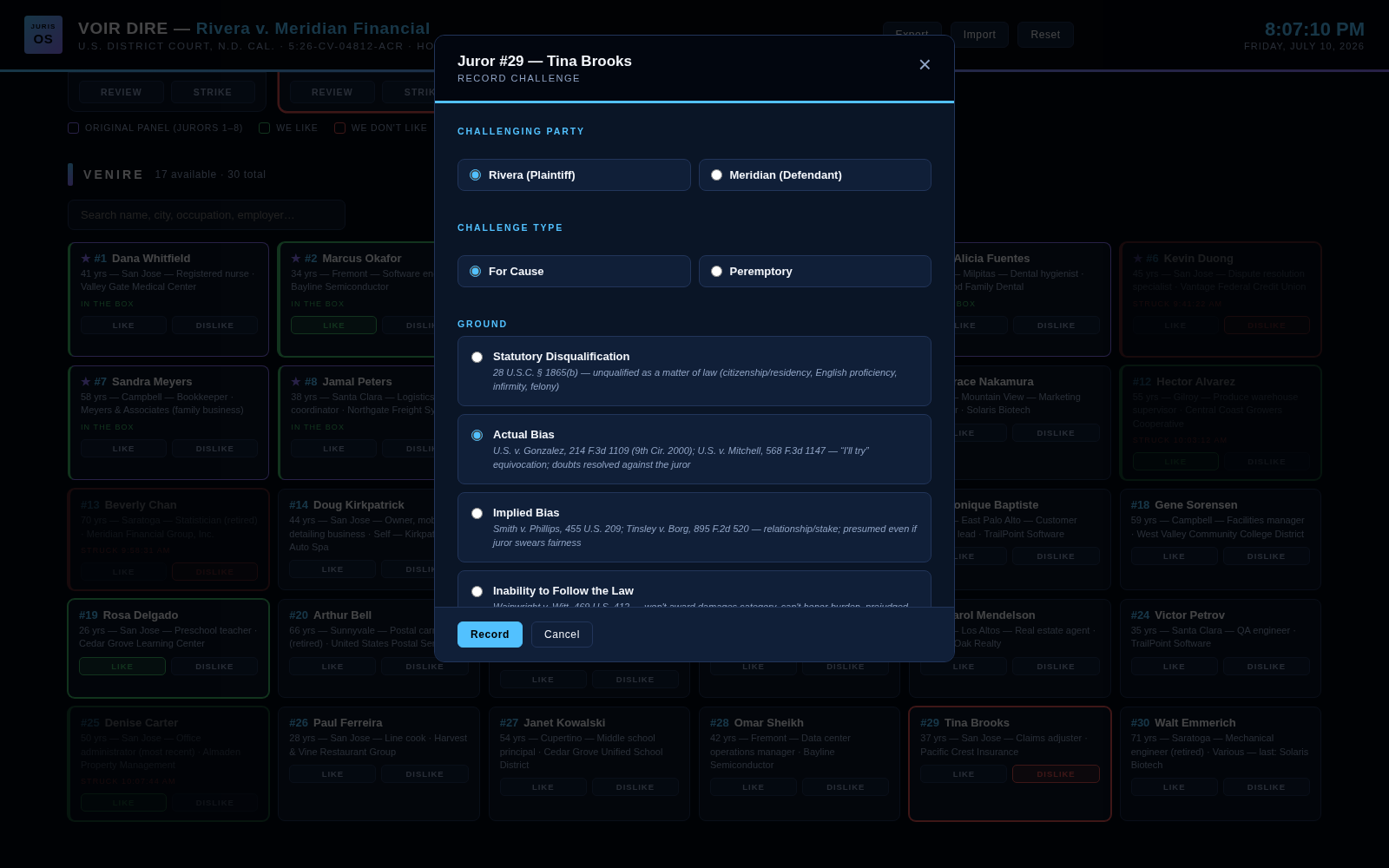This screenshot has width=1389, height=868.
Task: Like juror #28 Omar Sheikh
Action: (754, 787)
